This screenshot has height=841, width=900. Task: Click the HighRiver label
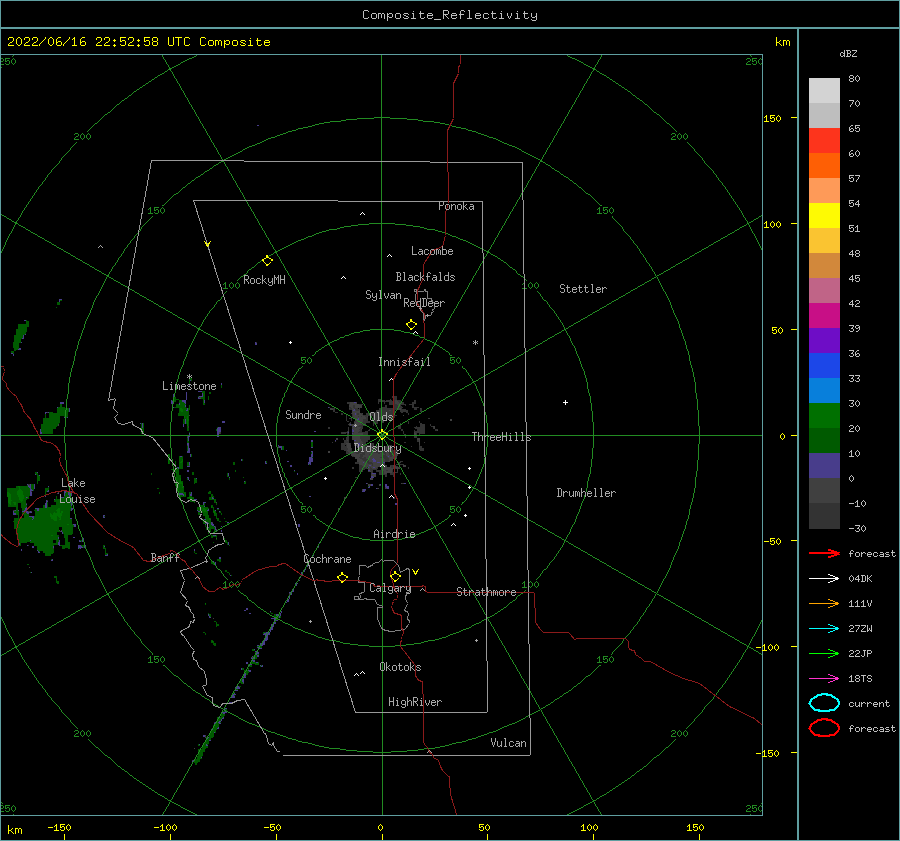click(415, 702)
